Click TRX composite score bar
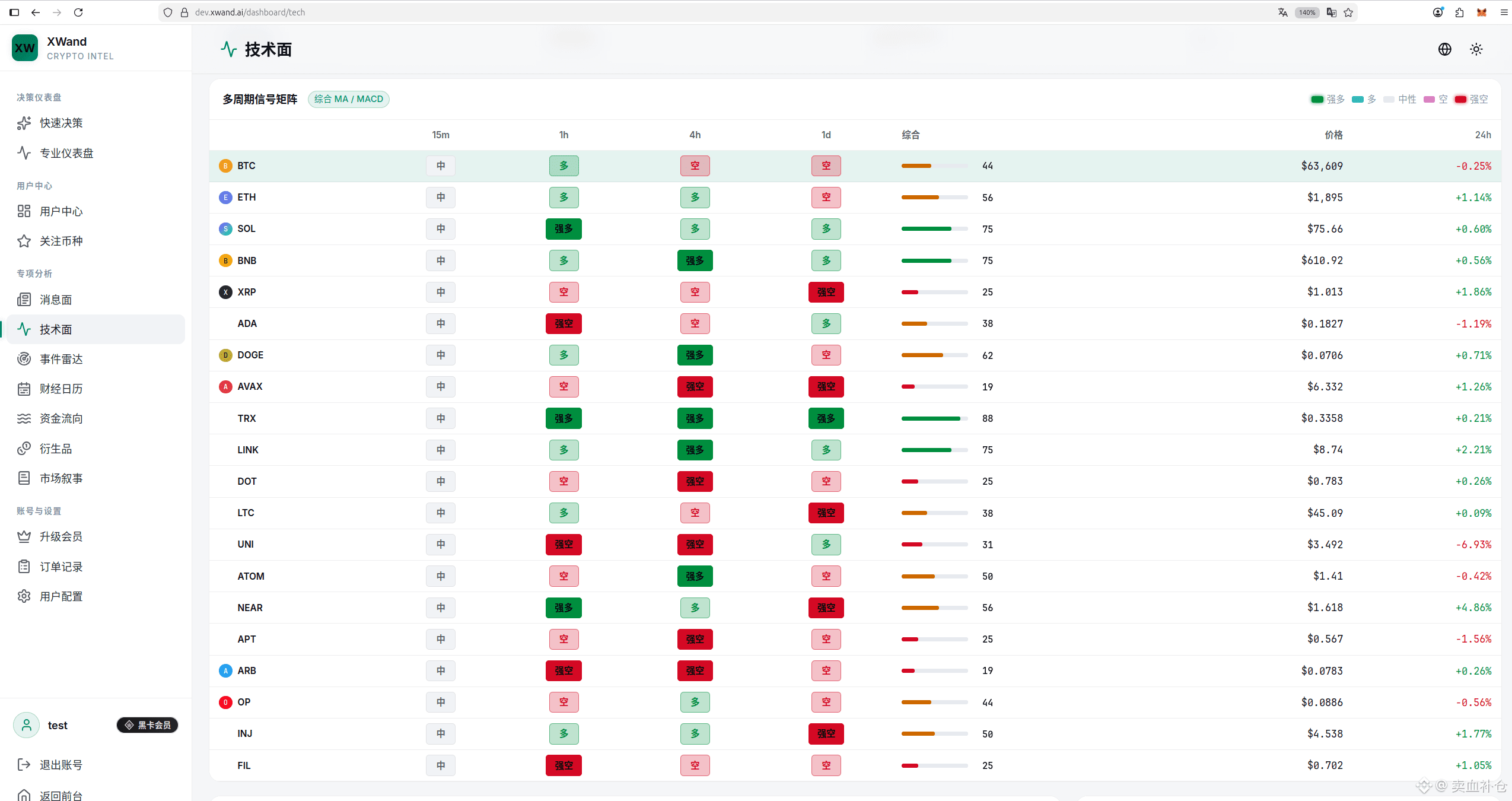 (935, 418)
